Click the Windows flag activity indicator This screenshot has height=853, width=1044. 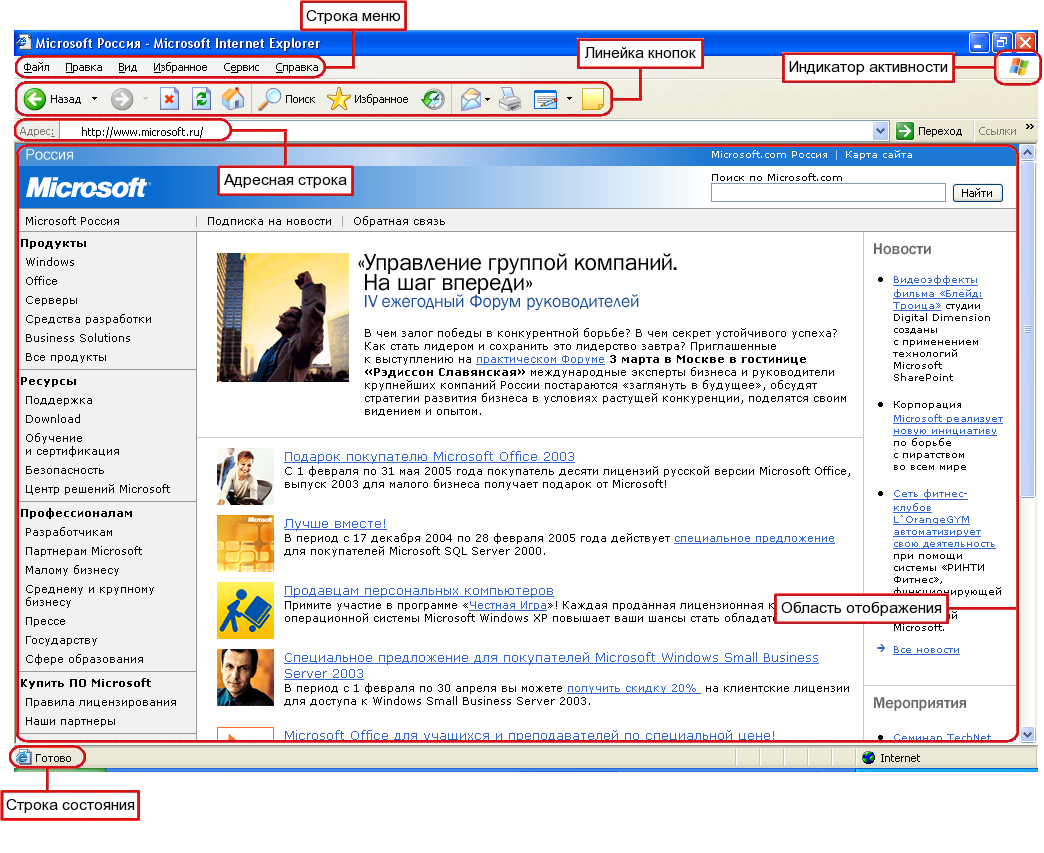click(x=1018, y=67)
